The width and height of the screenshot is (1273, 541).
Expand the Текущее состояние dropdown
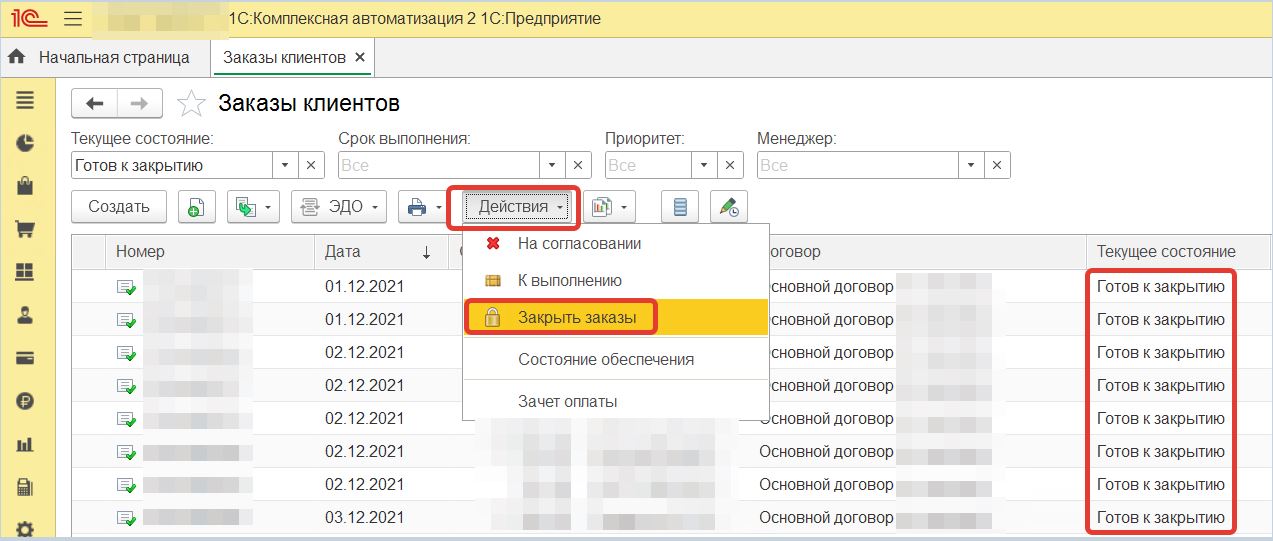[x=285, y=165]
